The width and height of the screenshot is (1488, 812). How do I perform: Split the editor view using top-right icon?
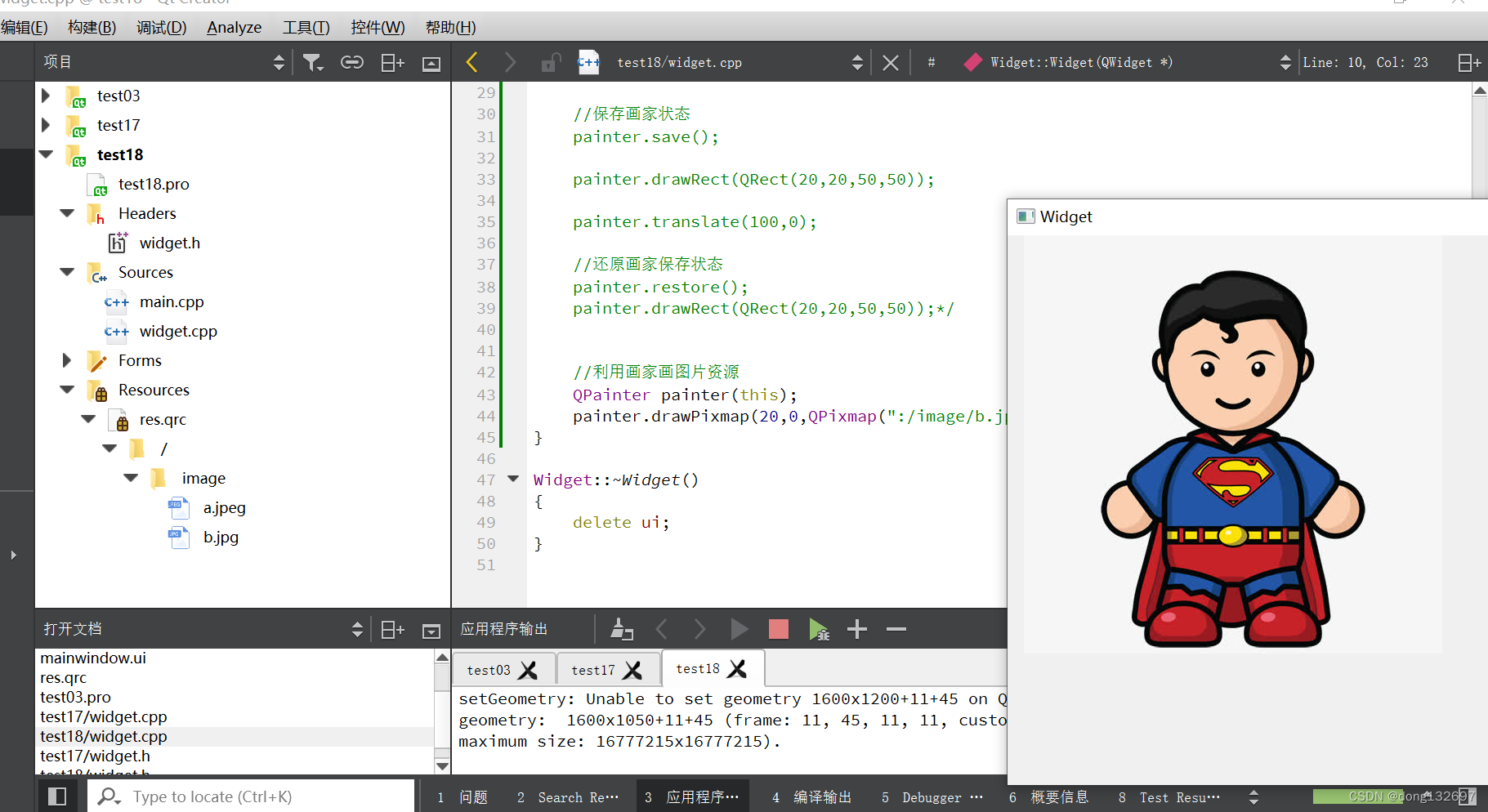pos(1469,62)
